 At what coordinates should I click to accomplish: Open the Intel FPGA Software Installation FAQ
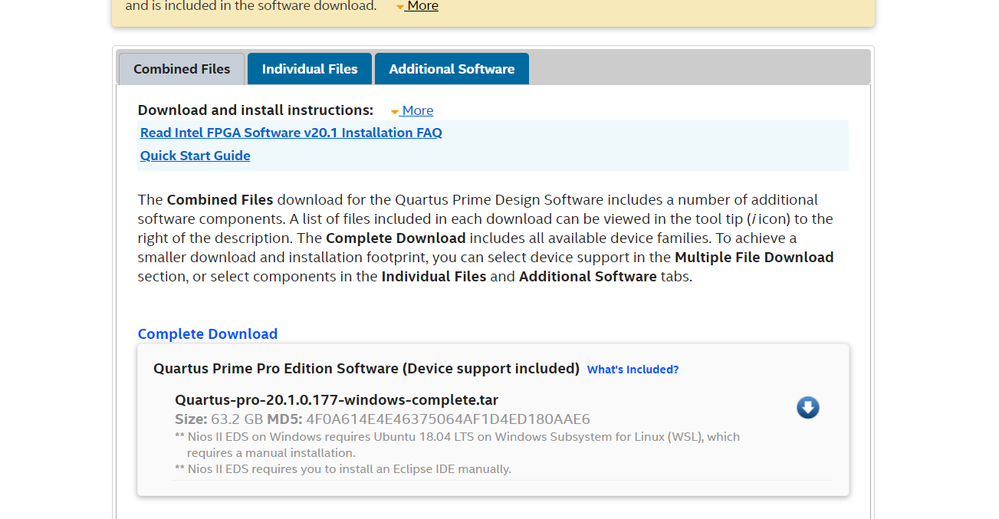click(x=291, y=133)
